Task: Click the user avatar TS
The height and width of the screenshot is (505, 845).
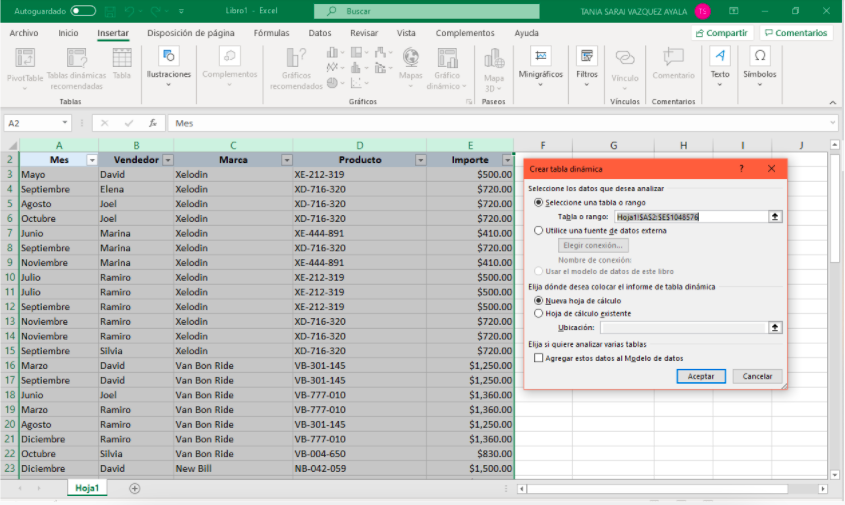Action: [702, 11]
